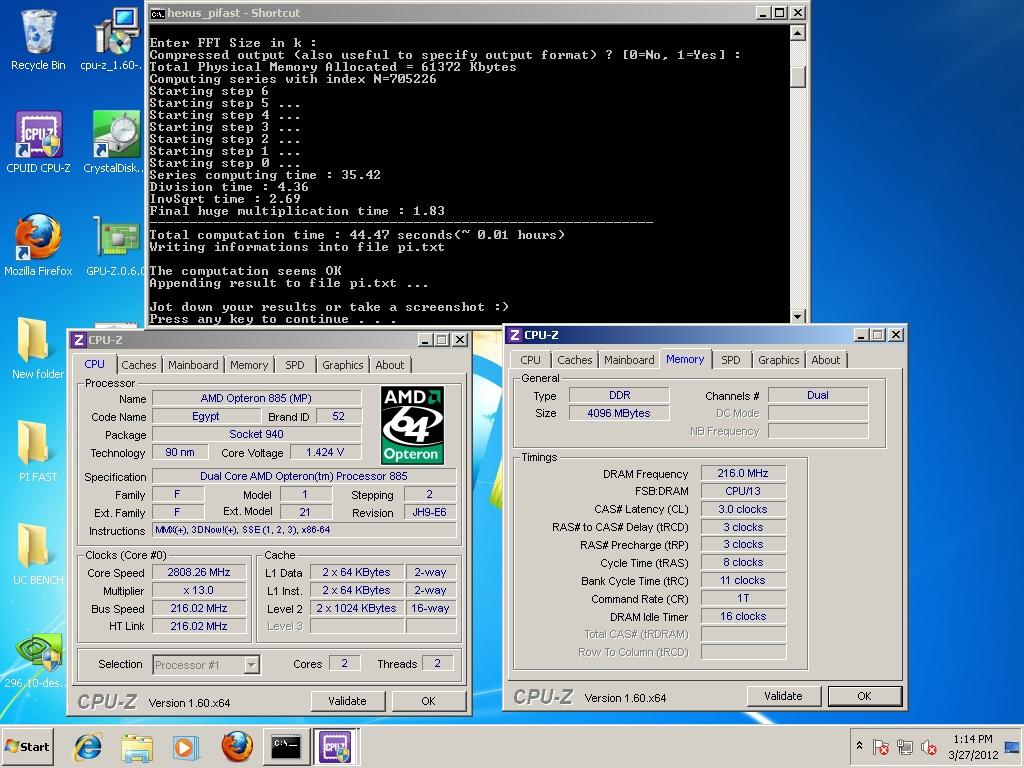Select Mainboard tab in right CPU-Z window
Image resolution: width=1024 pixels, height=768 pixels.
point(629,360)
